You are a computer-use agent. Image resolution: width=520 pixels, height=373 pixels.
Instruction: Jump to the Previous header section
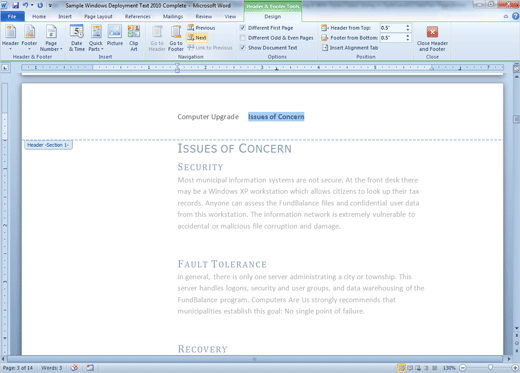point(201,28)
